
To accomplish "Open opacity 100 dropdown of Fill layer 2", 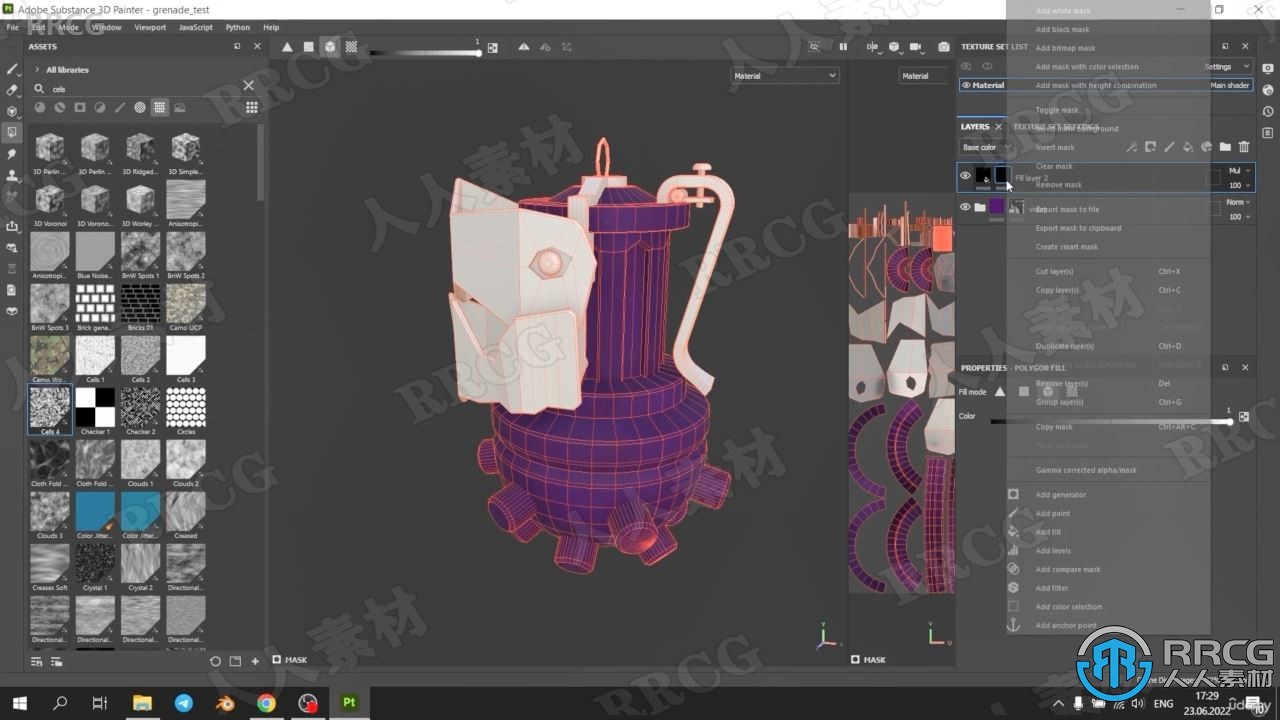I will click(1239, 185).
